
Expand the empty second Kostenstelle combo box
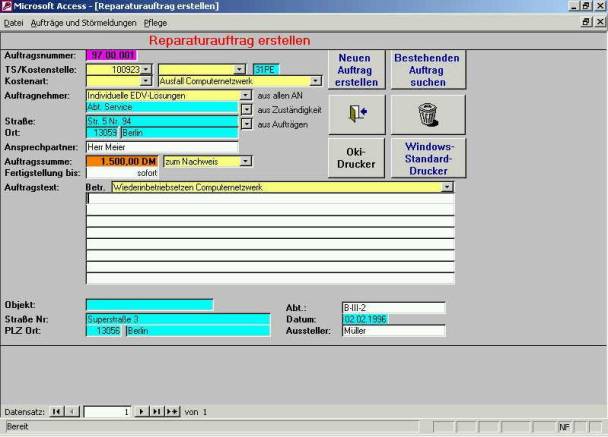[240, 69]
